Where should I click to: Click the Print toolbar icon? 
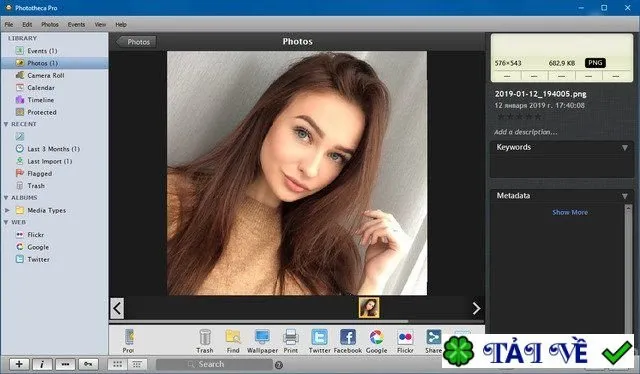[x=291, y=341]
